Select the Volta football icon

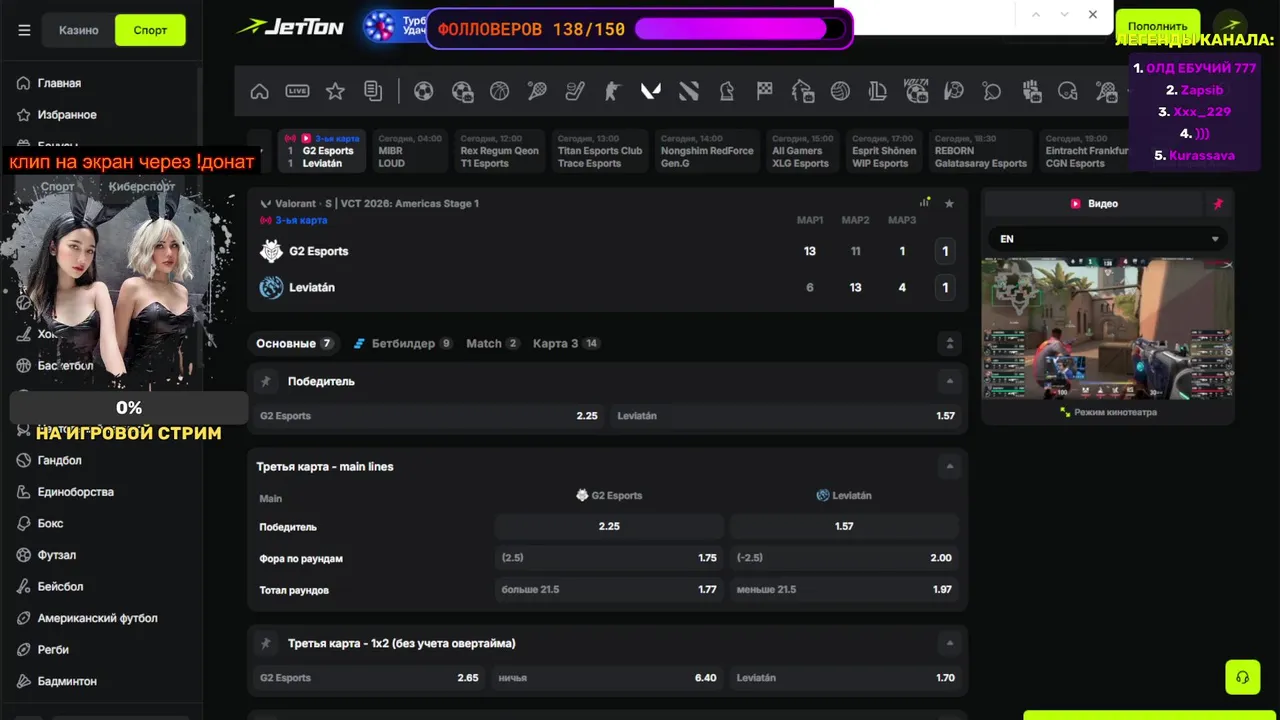tap(916, 91)
